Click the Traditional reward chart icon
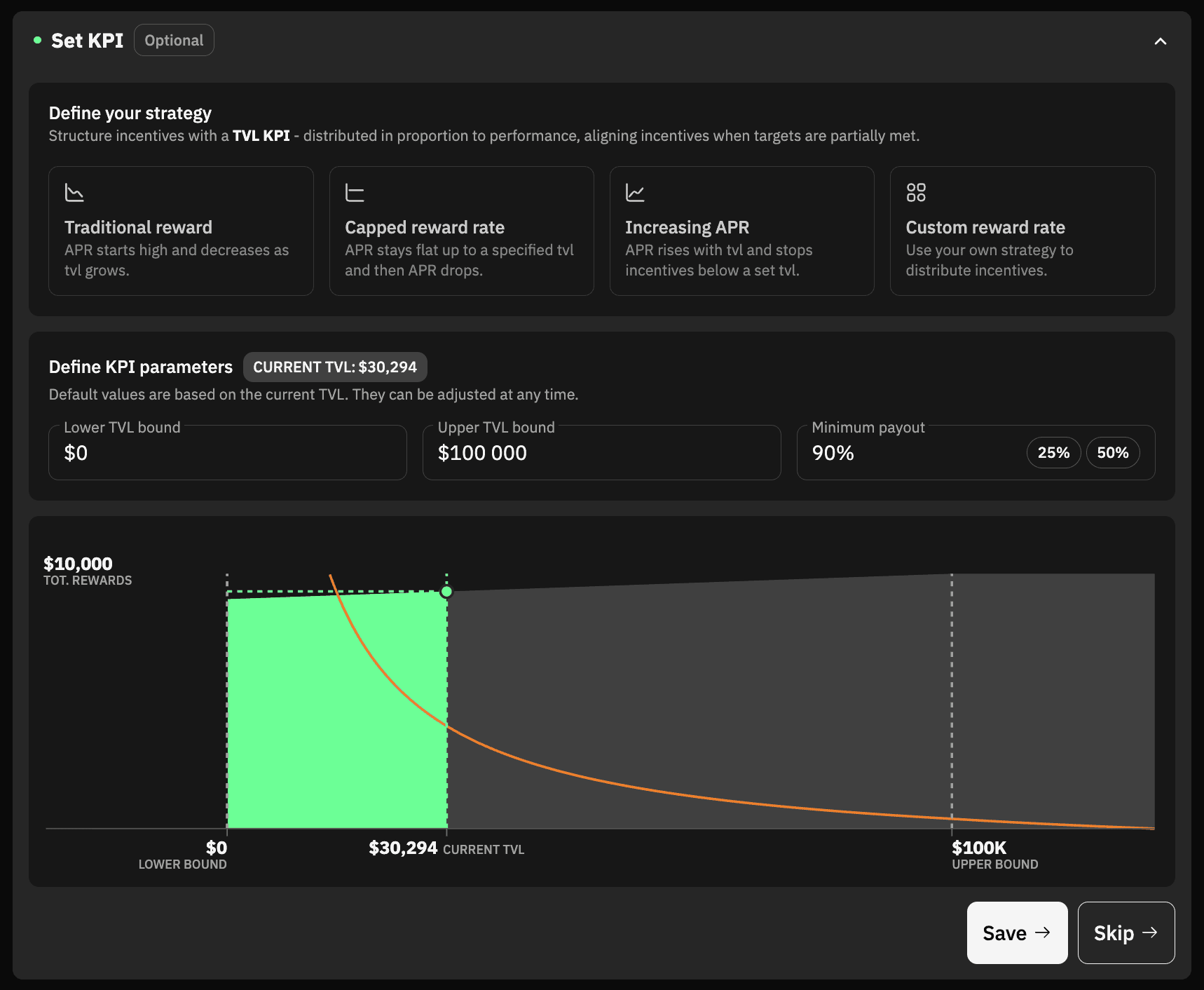1204x990 pixels. pyautogui.click(x=74, y=192)
